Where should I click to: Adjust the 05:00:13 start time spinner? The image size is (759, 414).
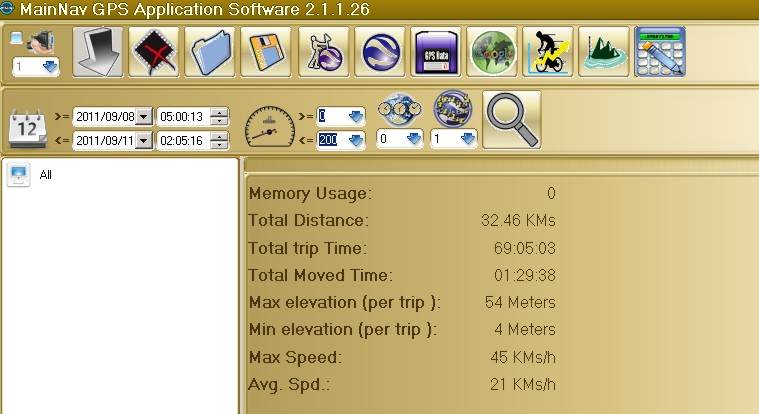[220, 116]
